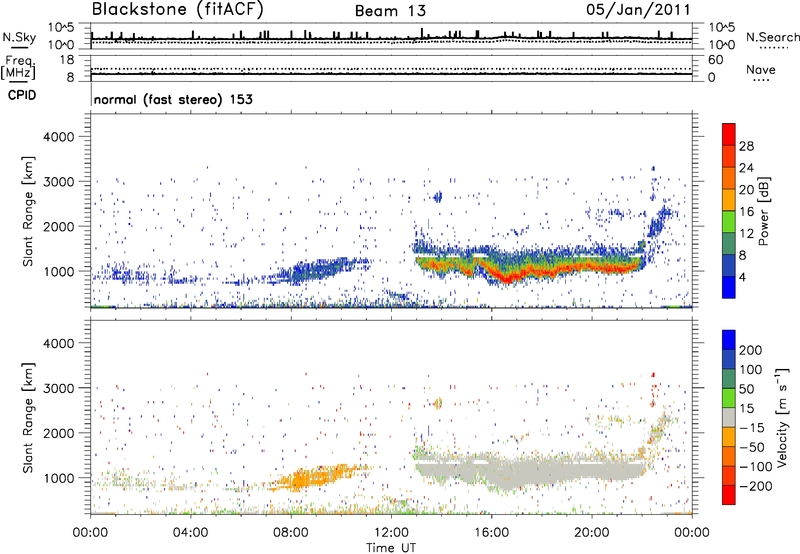Click the "Power [dB]" color bar title
800x554 pixels.
tap(764, 211)
